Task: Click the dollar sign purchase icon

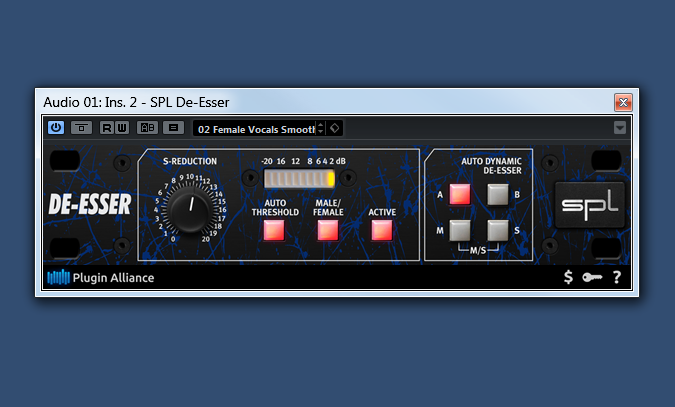Action: pos(568,277)
